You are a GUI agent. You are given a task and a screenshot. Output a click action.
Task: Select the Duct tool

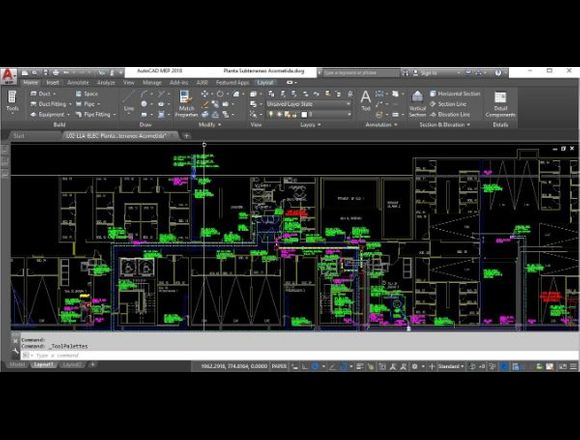[40, 94]
